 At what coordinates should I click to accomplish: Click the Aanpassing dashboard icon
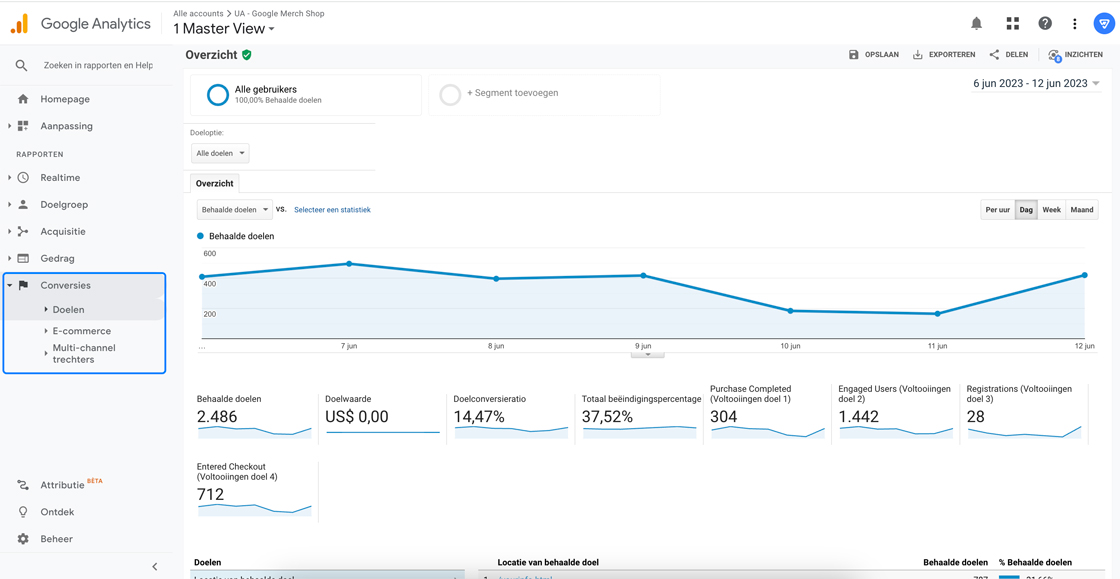pos(23,126)
